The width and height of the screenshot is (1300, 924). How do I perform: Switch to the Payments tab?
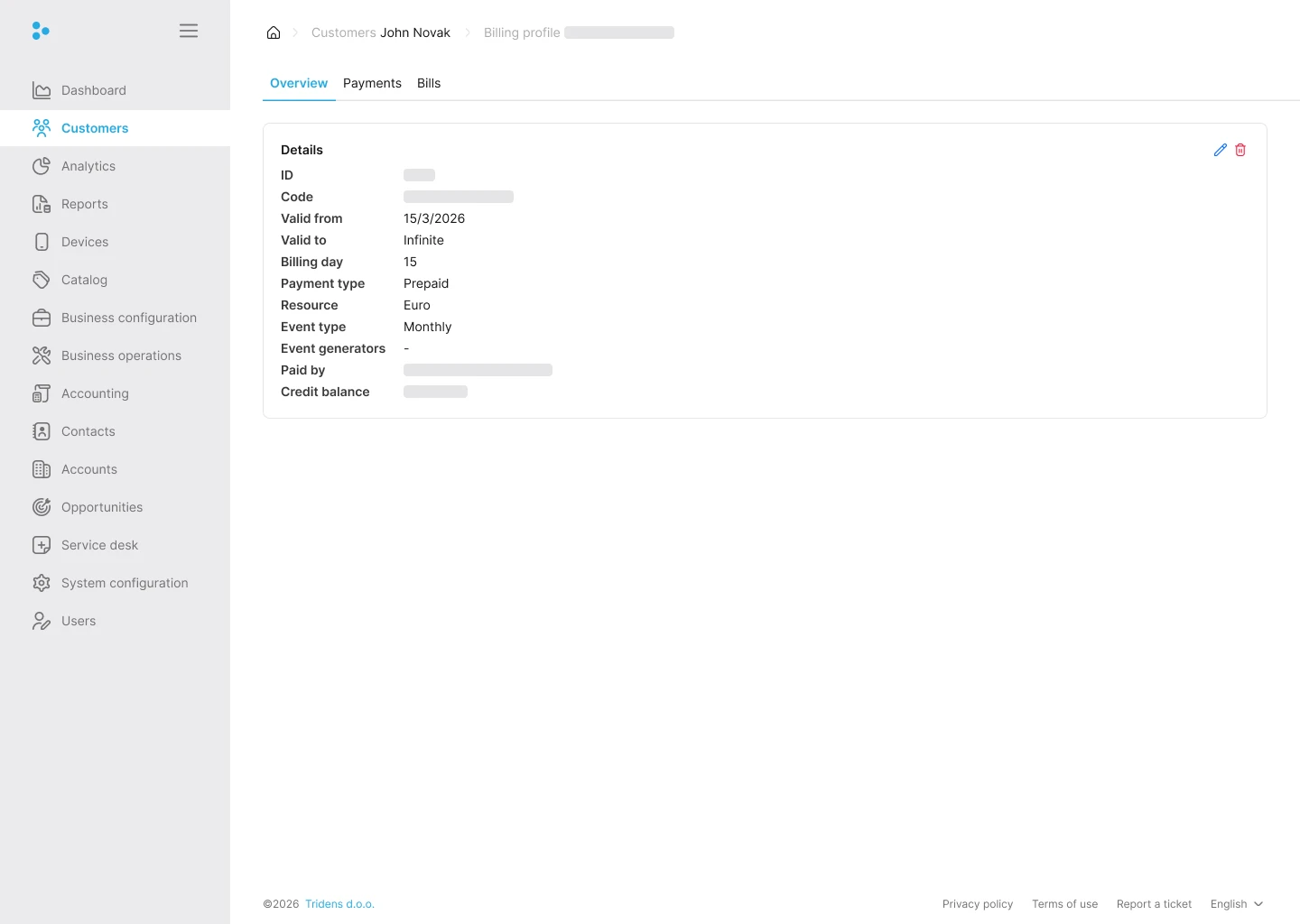tap(372, 83)
